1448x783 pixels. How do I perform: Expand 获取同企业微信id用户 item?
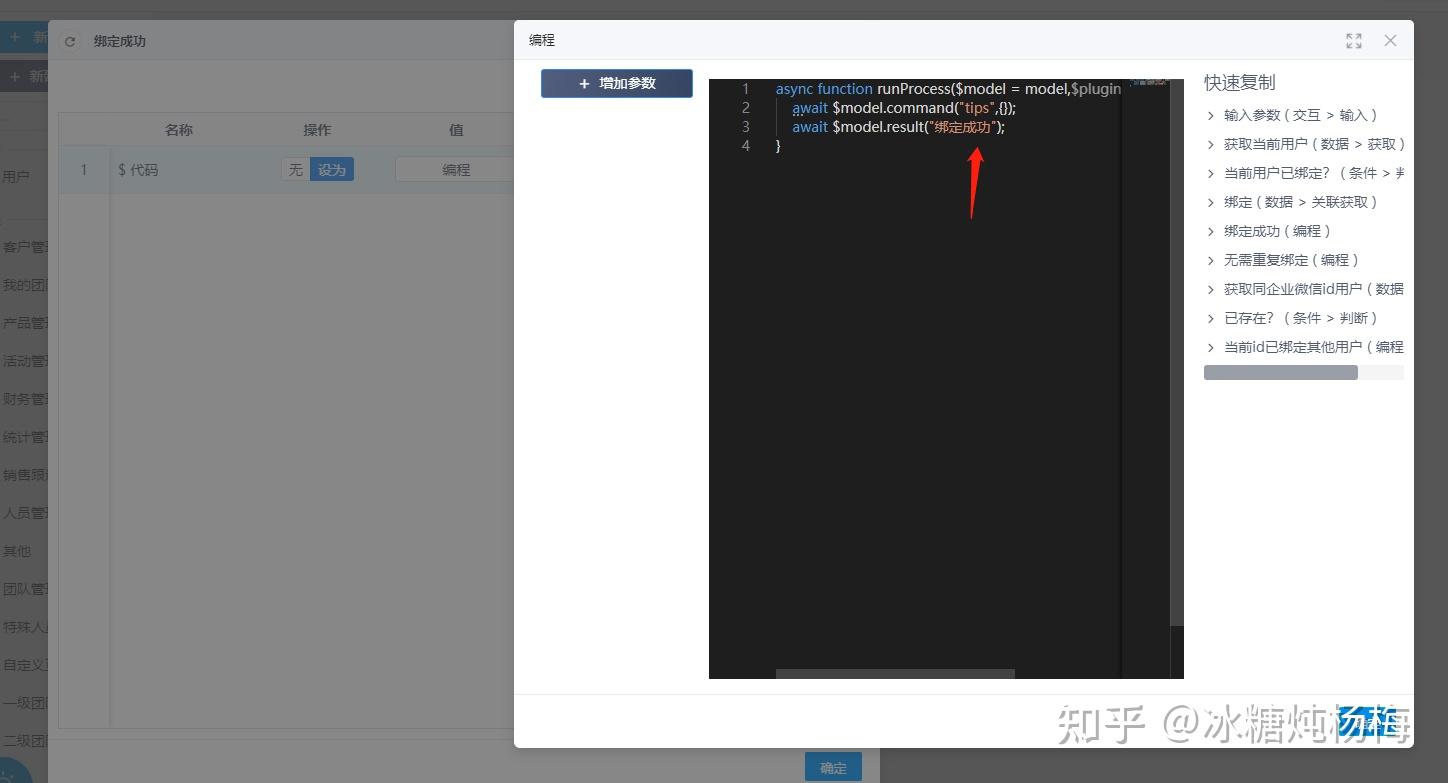click(1211, 290)
